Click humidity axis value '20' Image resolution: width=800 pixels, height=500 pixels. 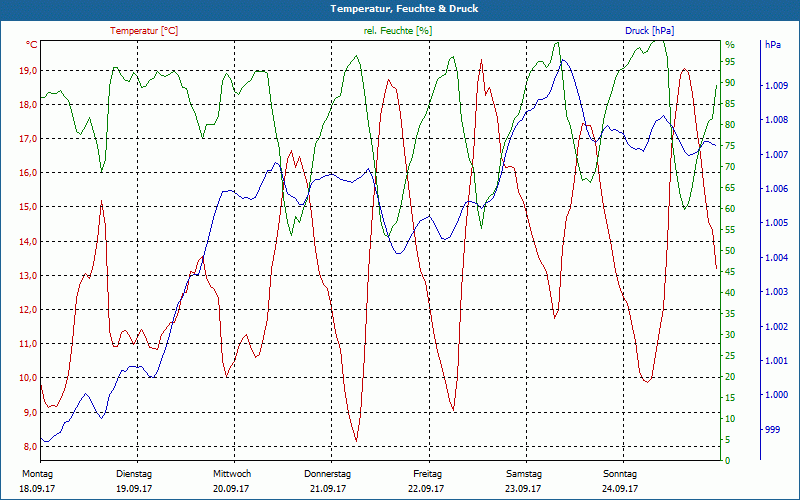(x=730, y=377)
